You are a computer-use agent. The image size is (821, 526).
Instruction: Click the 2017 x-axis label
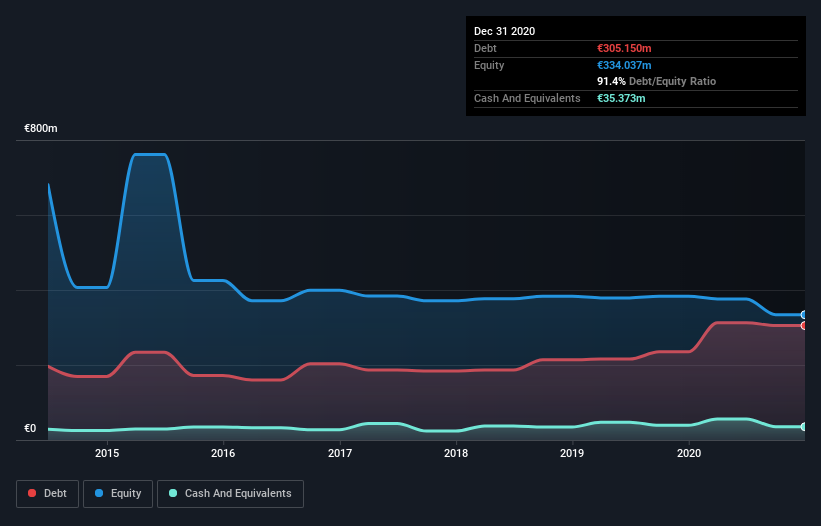pyautogui.click(x=340, y=453)
